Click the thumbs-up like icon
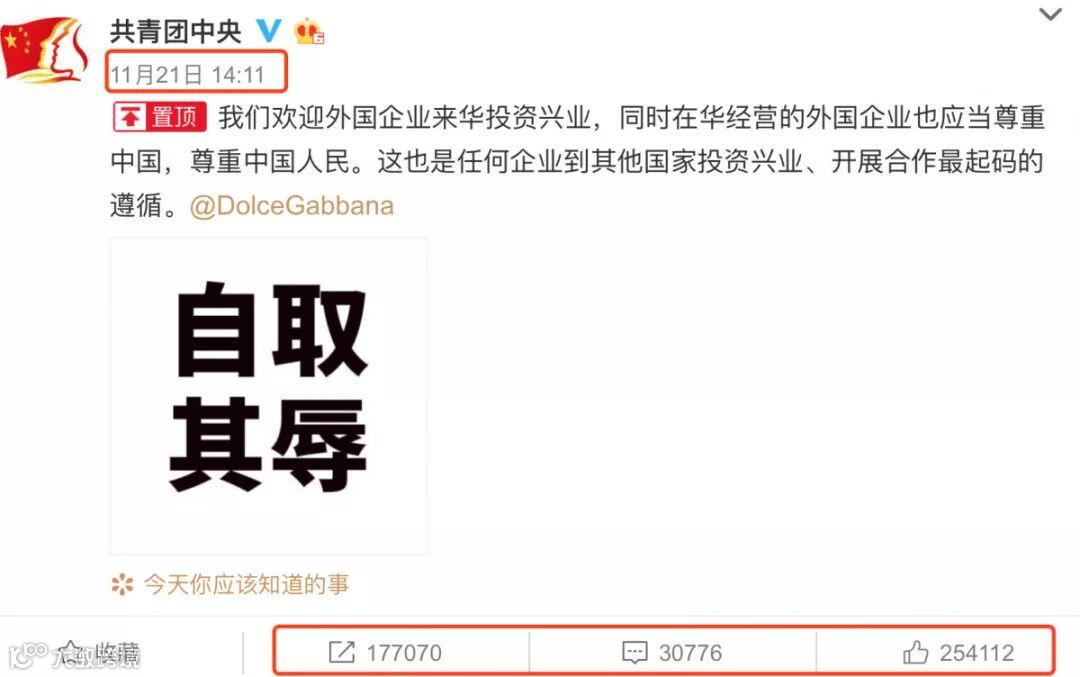This screenshot has height=677, width=1080. coord(915,652)
